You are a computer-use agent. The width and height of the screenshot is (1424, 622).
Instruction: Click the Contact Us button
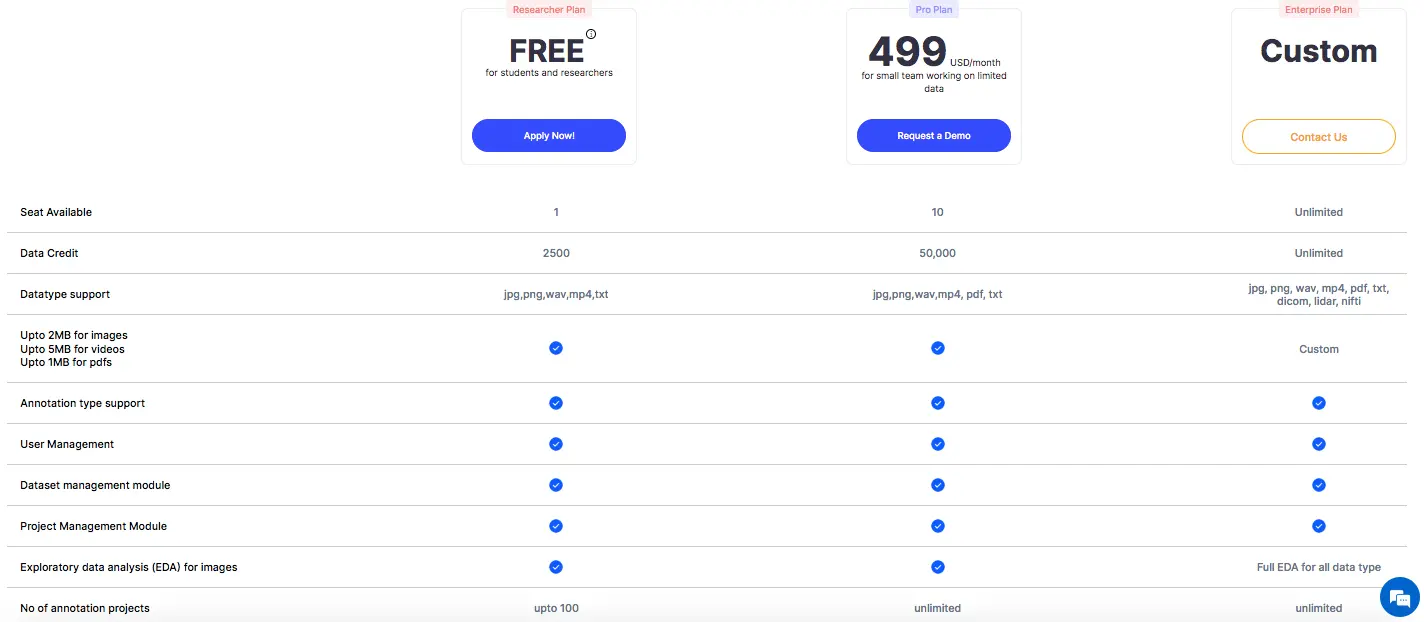pyautogui.click(x=1319, y=137)
